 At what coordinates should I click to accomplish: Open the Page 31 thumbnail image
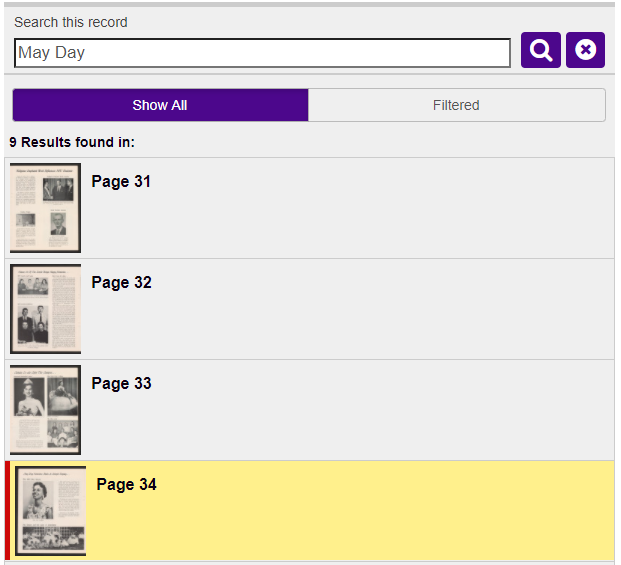(x=45, y=208)
